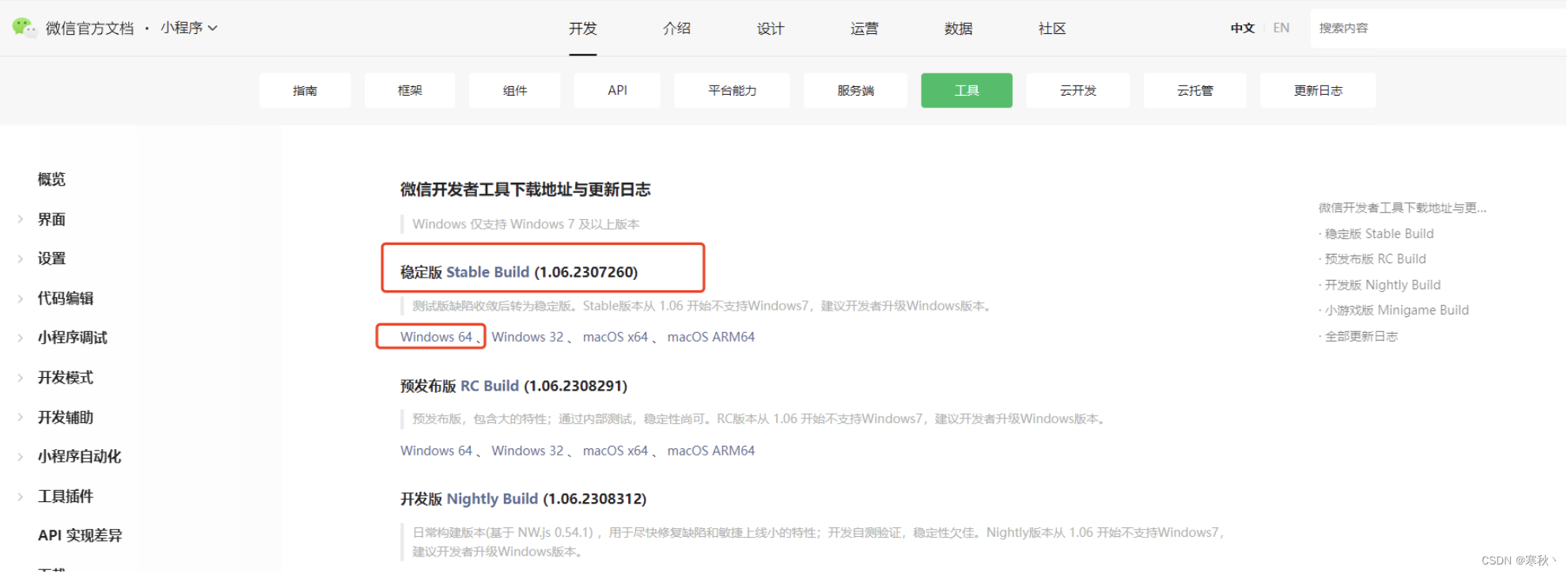Download RC Build for macOS x64
The width and height of the screenshot is (1568, 574).
coord(615,451)
